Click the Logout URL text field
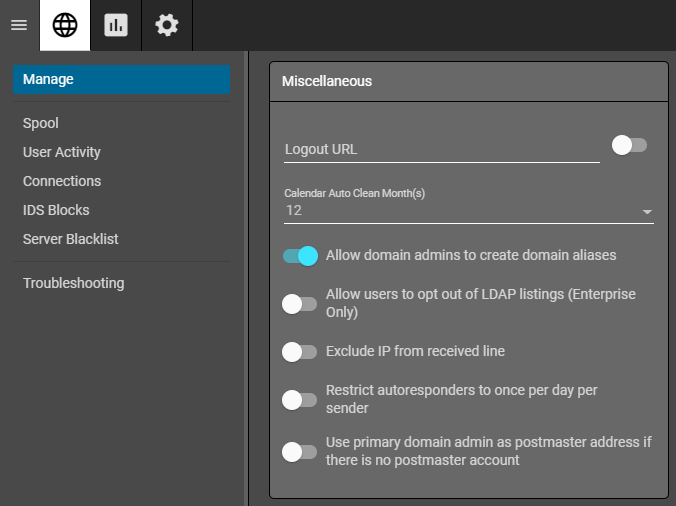 click(x=441, y=149)
